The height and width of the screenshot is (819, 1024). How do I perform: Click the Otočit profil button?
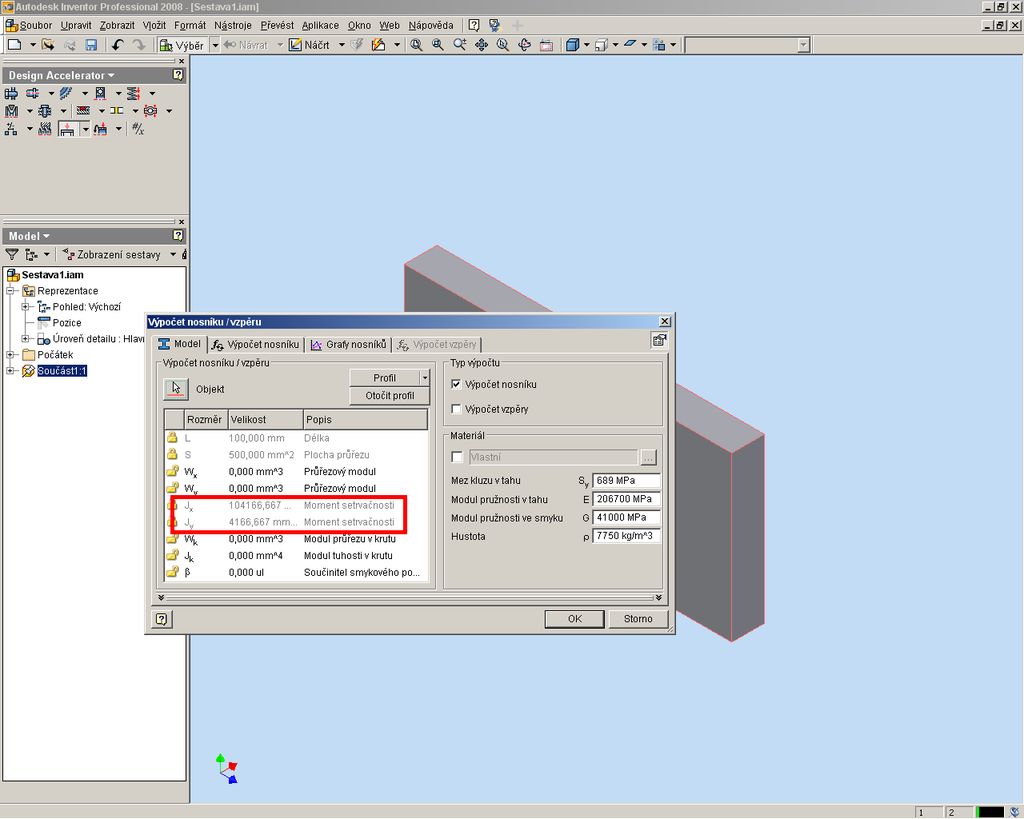[389, 396]
